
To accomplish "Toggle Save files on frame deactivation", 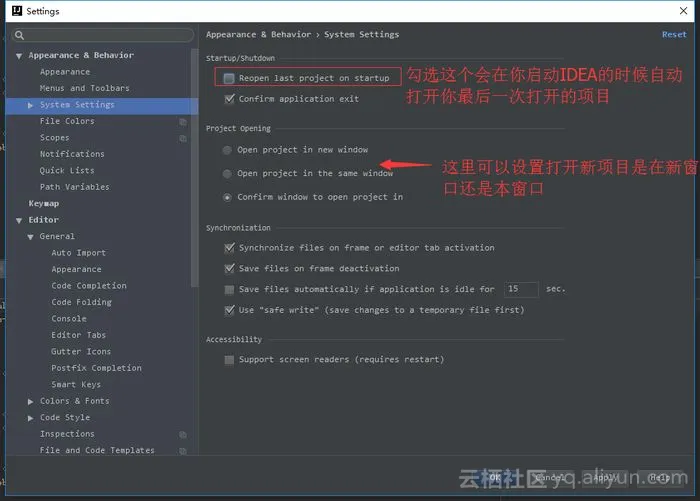I will 229,268.
